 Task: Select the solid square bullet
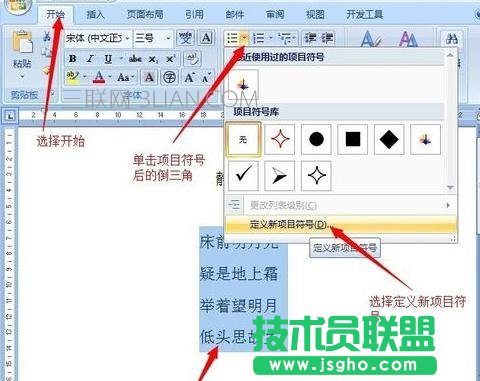coord(353,139)
